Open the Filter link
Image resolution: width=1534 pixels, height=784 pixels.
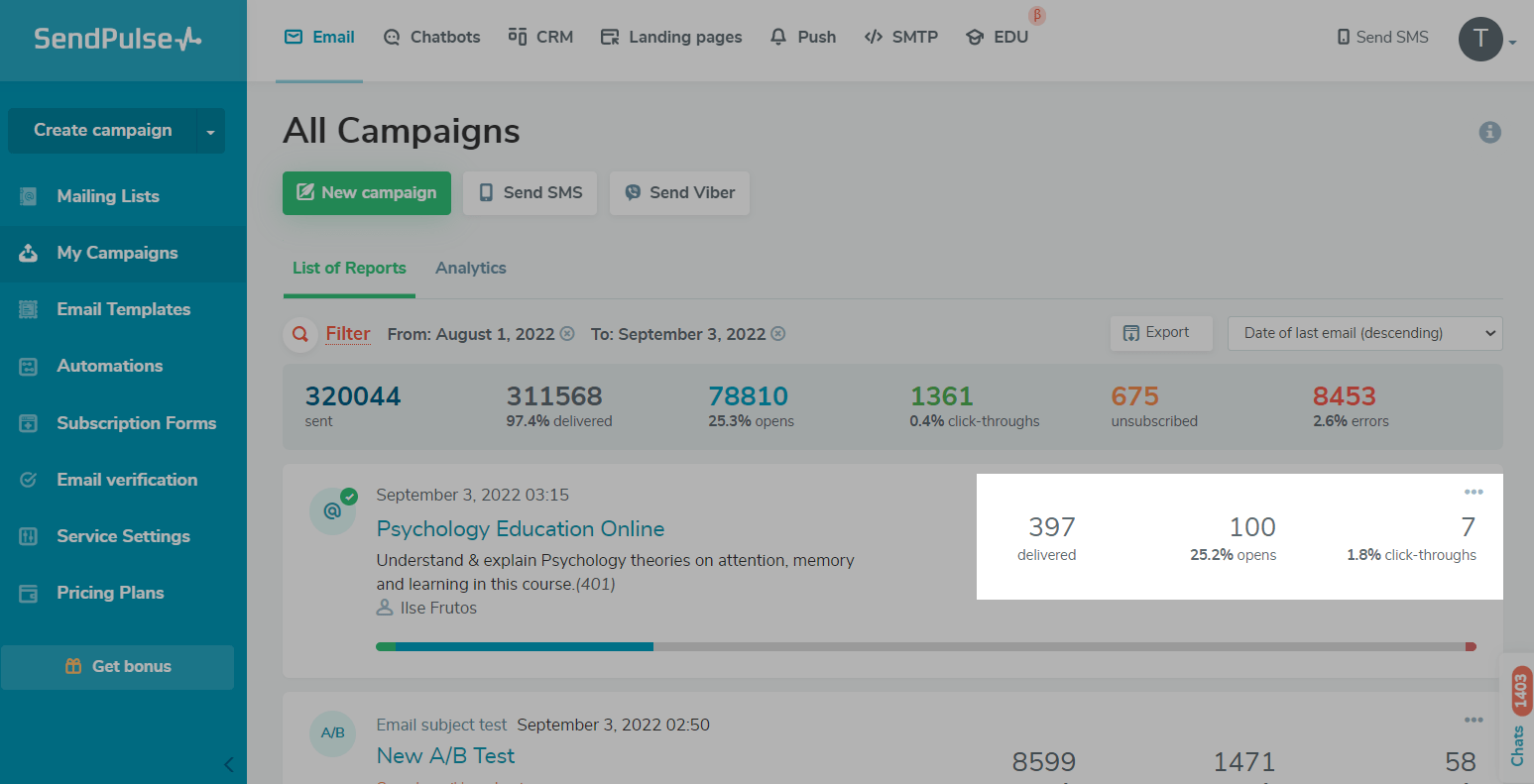pos(348,334)
